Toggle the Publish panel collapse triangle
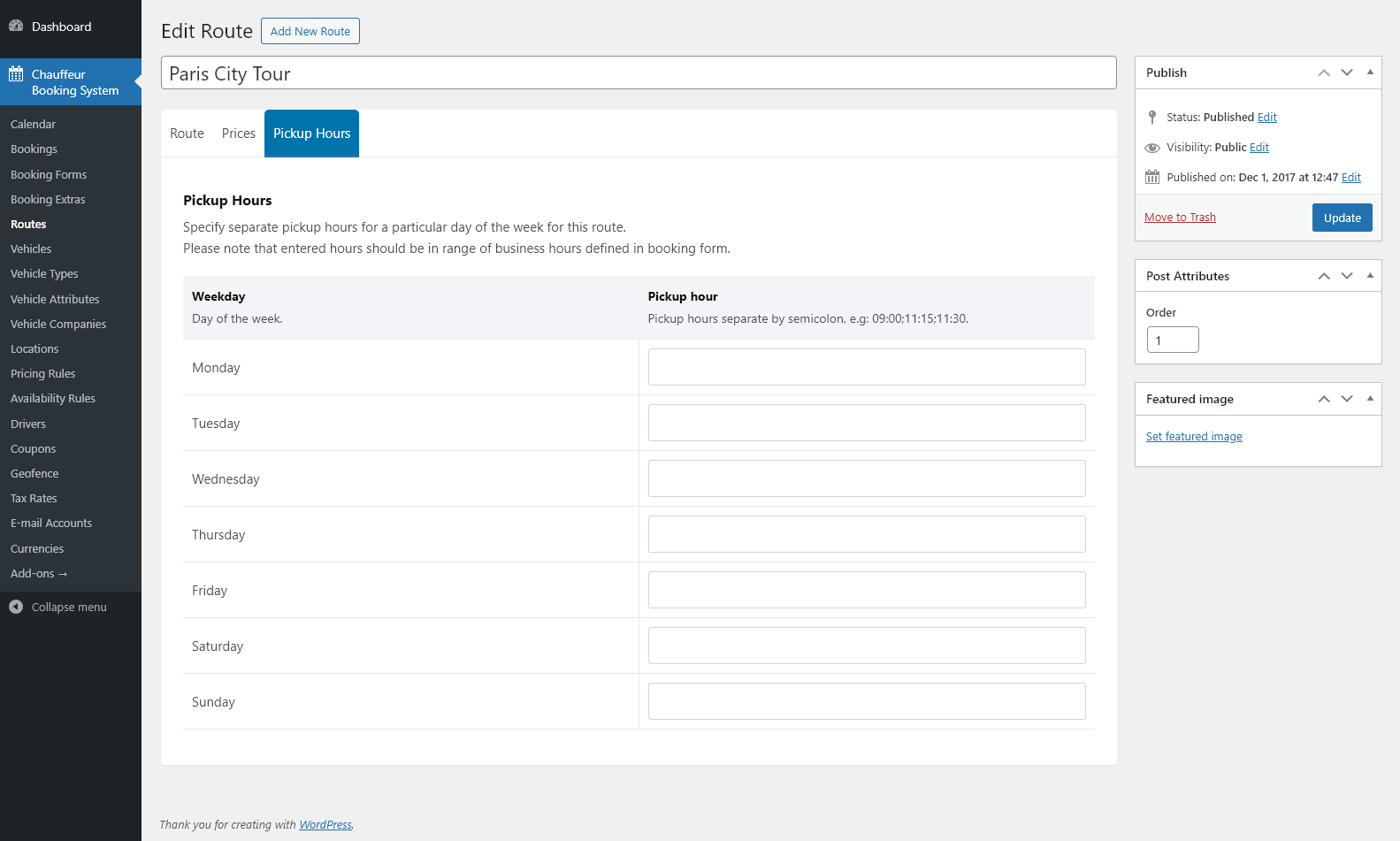Viewport: 1400px width, 841px height. pyautogui.click(x=1370, y=73)
